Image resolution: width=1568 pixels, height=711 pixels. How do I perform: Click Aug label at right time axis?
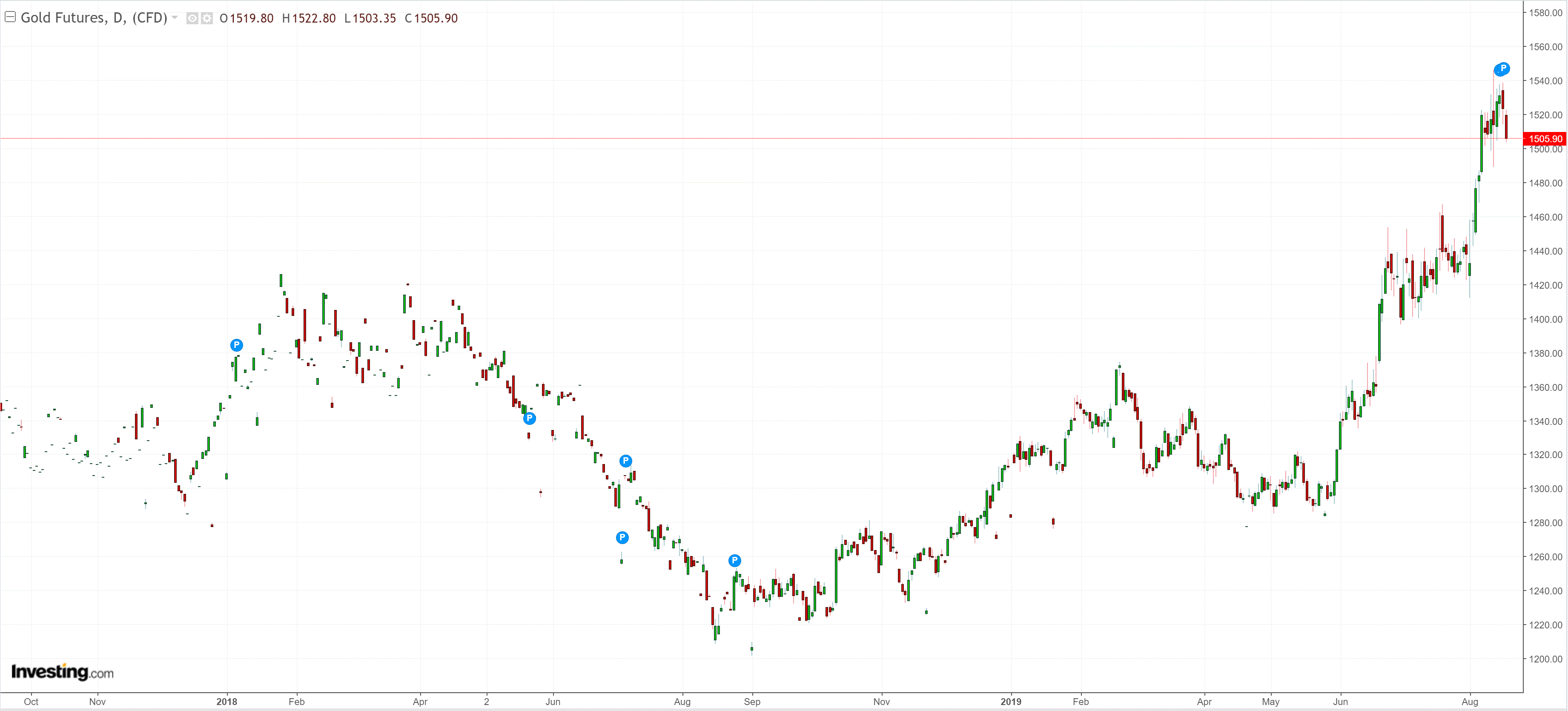1470,701
